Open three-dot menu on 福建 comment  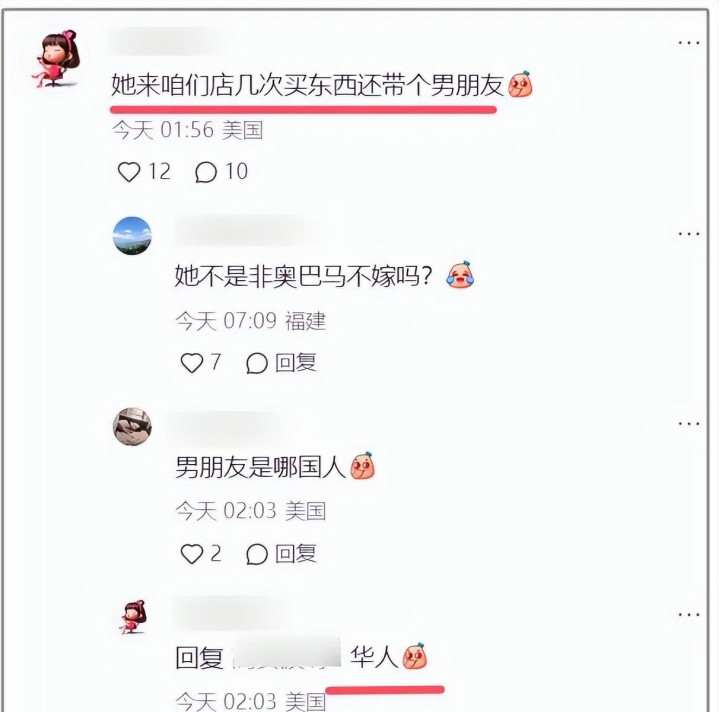(689, 234)
